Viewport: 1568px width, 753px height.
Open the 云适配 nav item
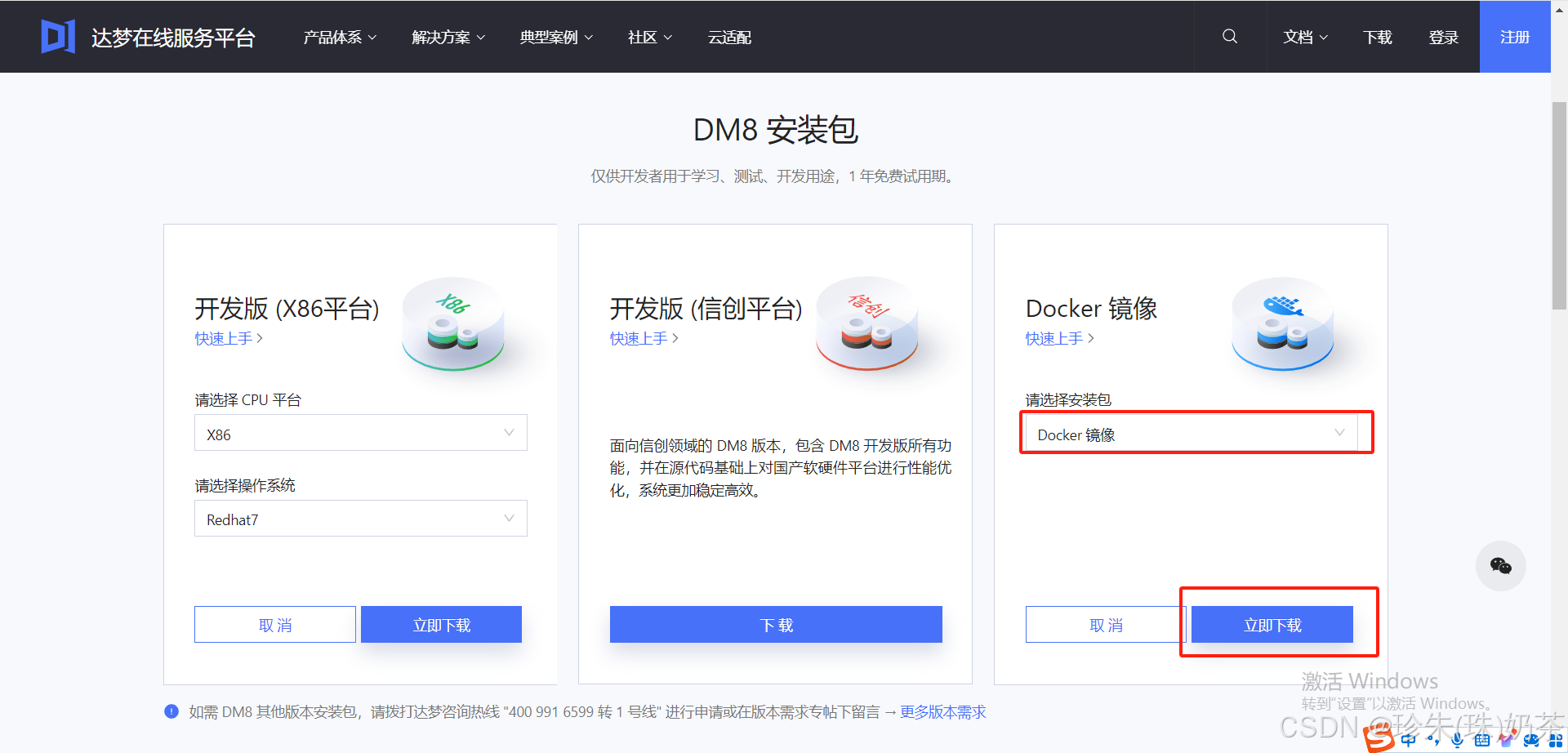pos(729,38)
